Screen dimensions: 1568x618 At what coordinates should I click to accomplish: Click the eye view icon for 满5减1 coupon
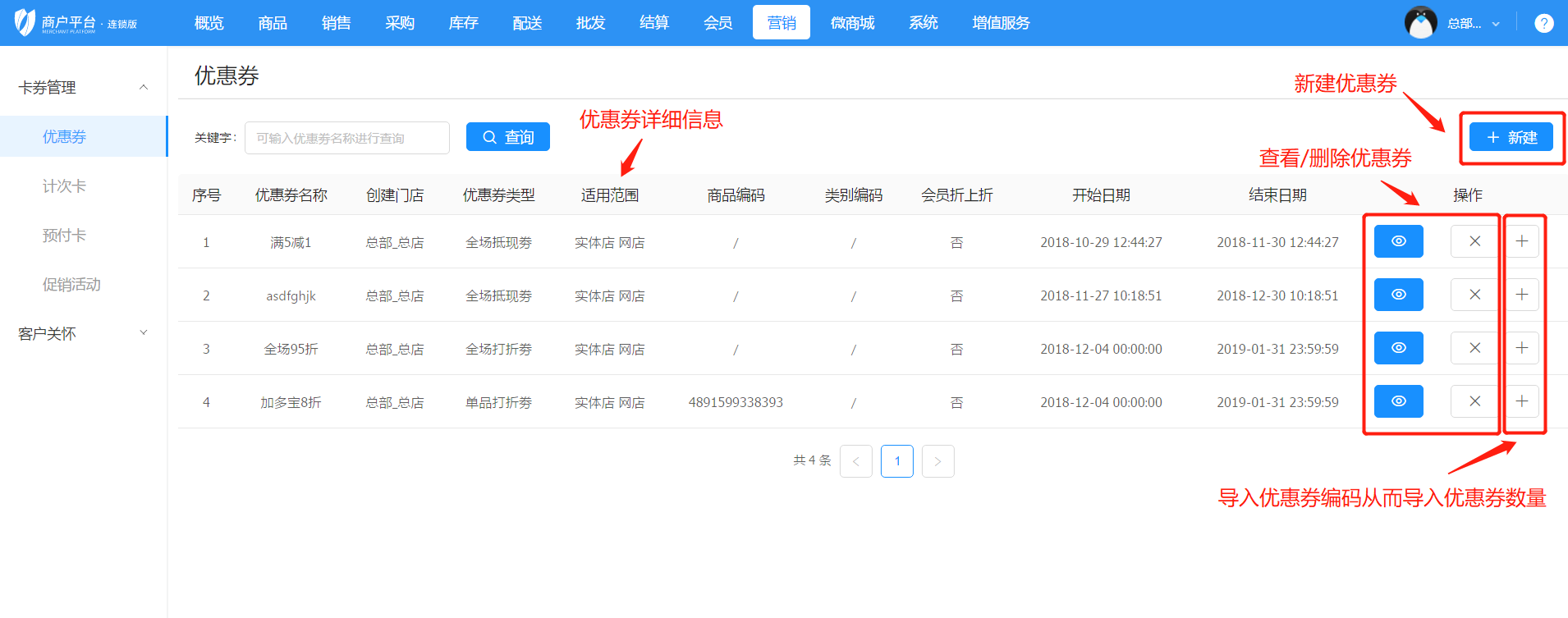click(1398, 241)
